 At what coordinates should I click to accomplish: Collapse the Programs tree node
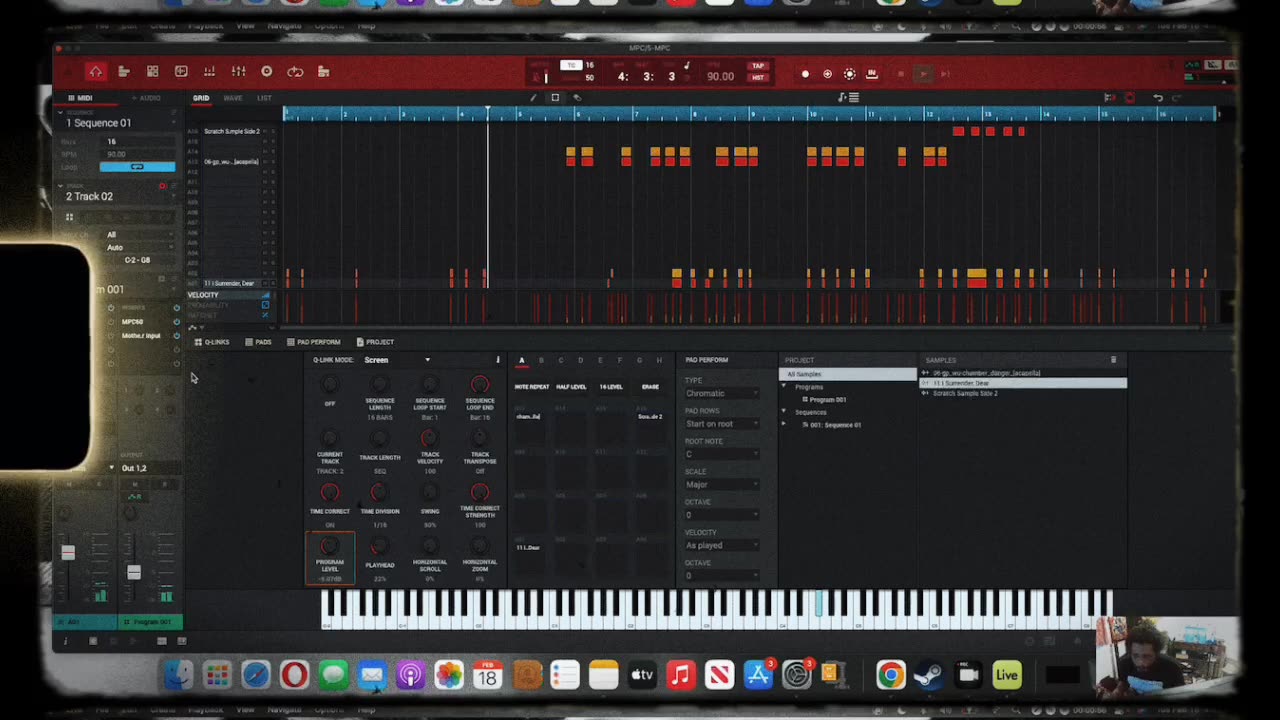[x=784, y=386]
